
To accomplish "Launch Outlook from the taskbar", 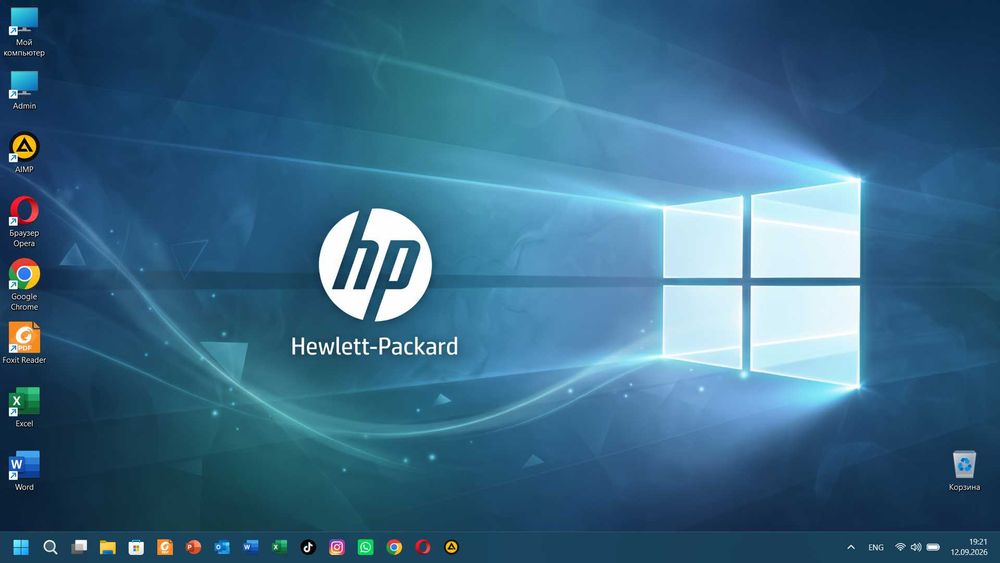I will click(x=222, y=547).
